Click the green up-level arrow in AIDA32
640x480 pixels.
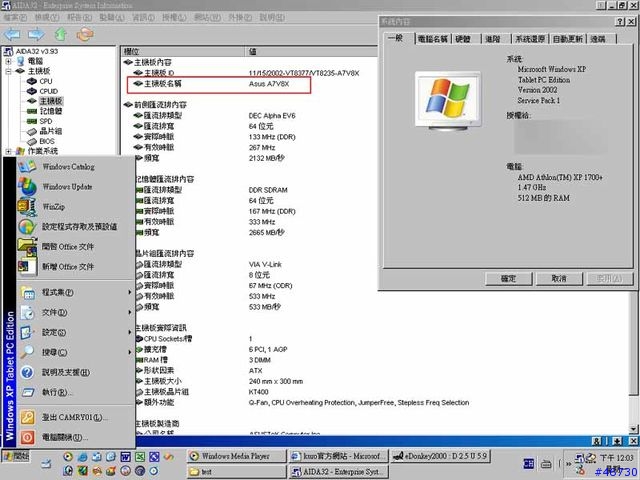point(61,34)
